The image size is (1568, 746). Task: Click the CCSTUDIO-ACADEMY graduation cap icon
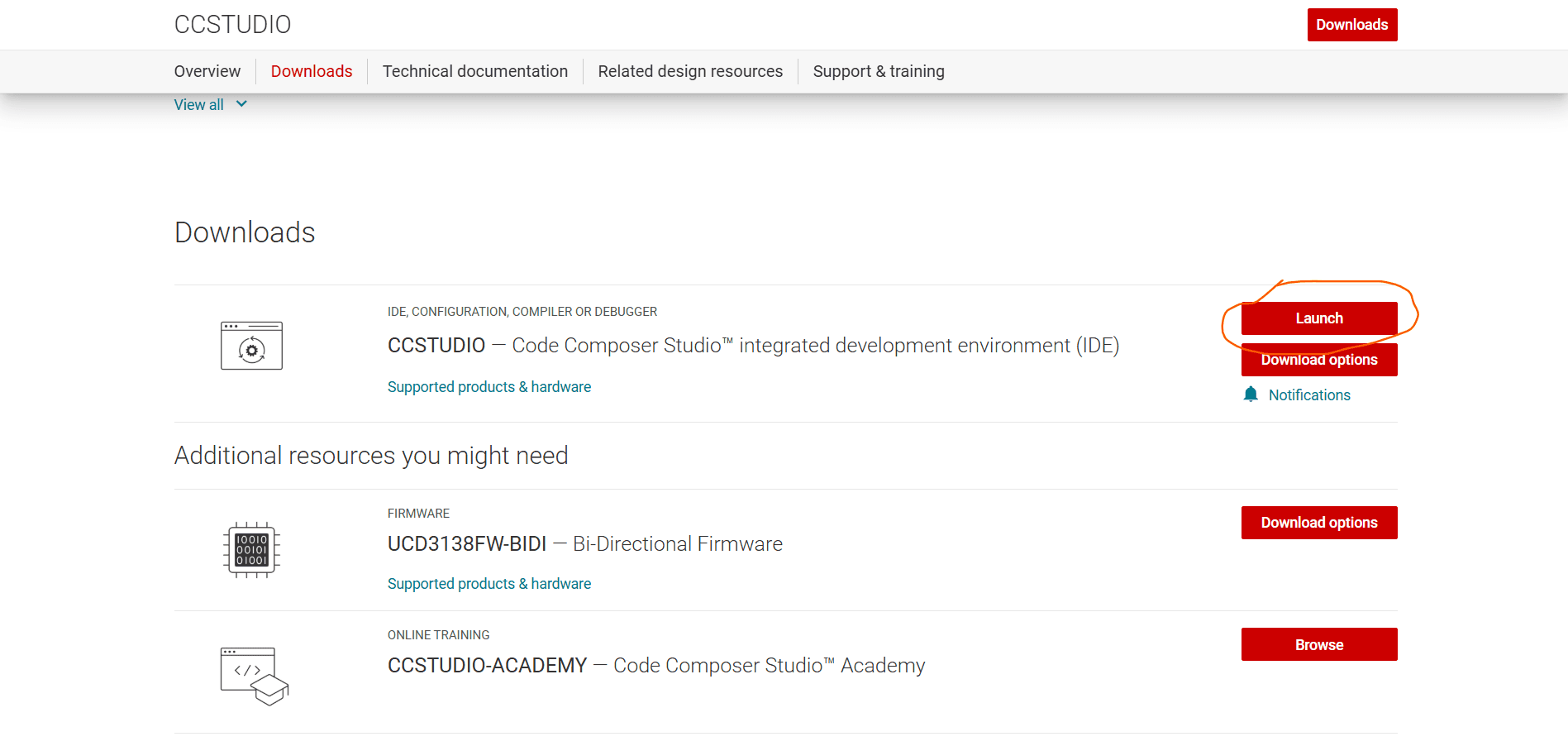pos(254,676)
